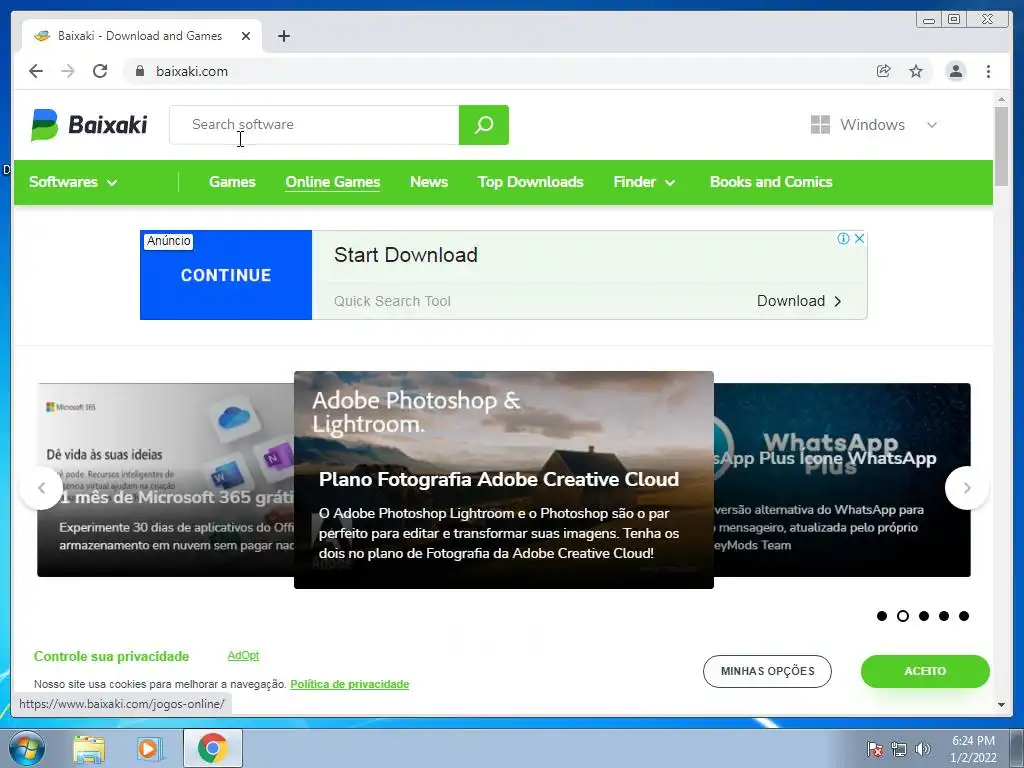Click the ACEITO cookie button
The image size is (1024, 768).
[925, 671]
